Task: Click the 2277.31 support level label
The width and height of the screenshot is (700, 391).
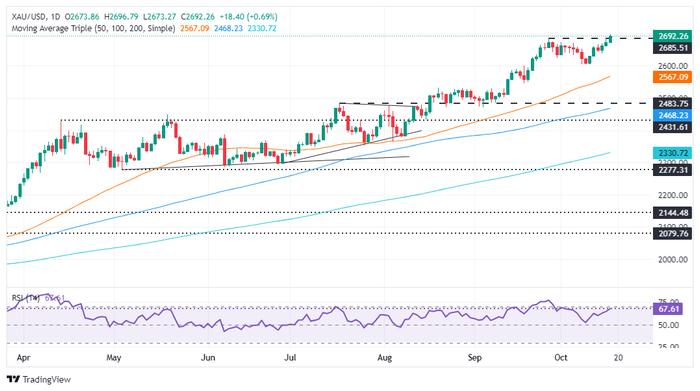Action: (x=673, y=170)
